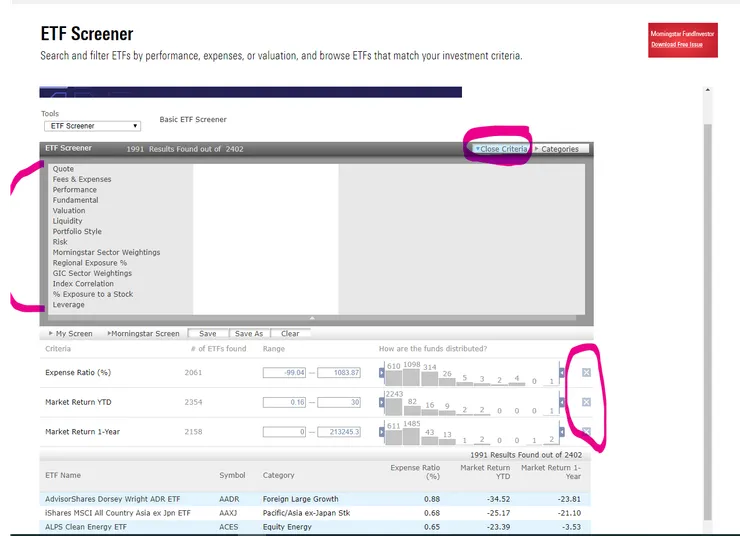740x536 pixels.
Task: Sort results by the Market Return 1-Year results column header
Action: [x=551, y=472]
